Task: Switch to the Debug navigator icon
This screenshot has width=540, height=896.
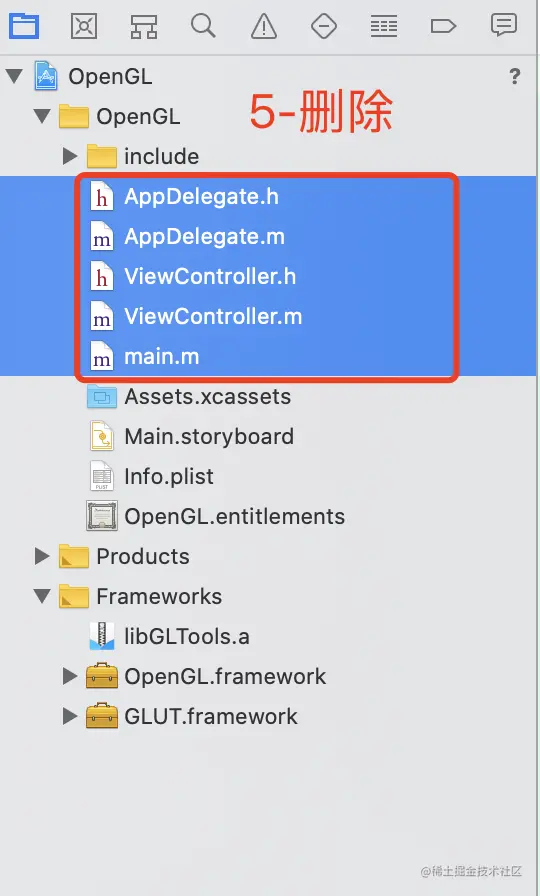Action: point(383,26)
